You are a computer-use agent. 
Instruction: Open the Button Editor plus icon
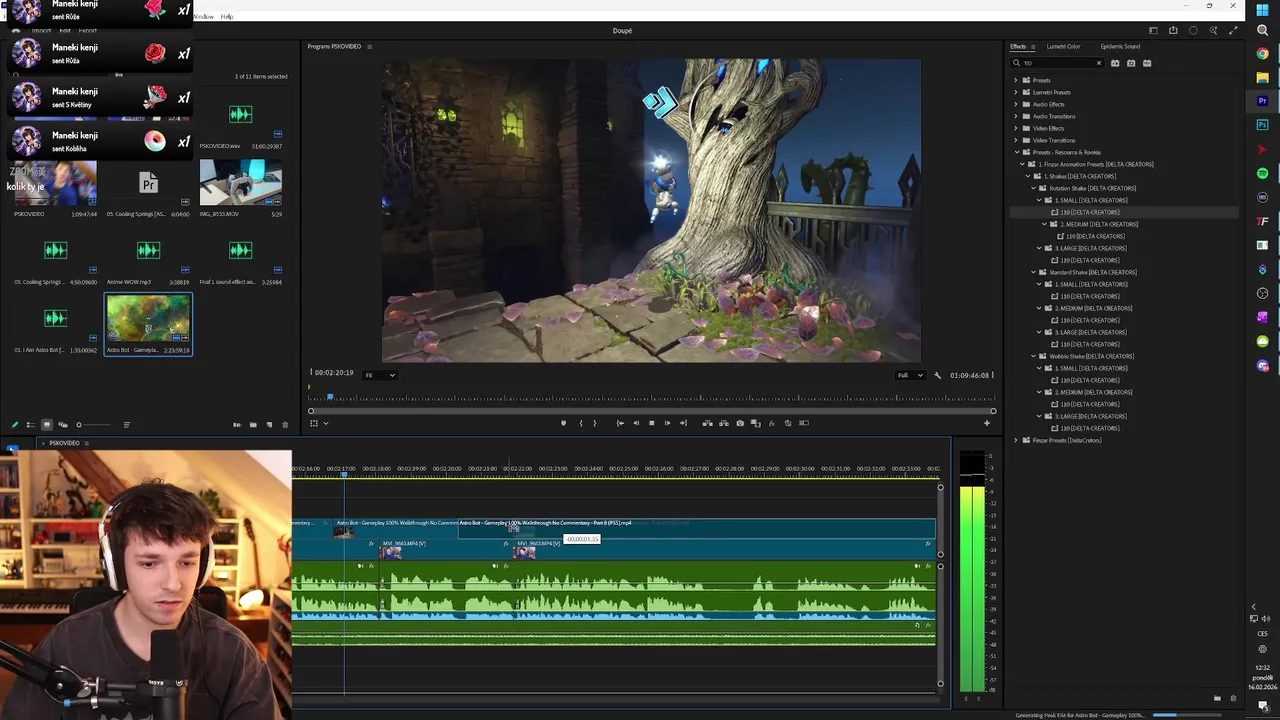(x=987, y=423)
